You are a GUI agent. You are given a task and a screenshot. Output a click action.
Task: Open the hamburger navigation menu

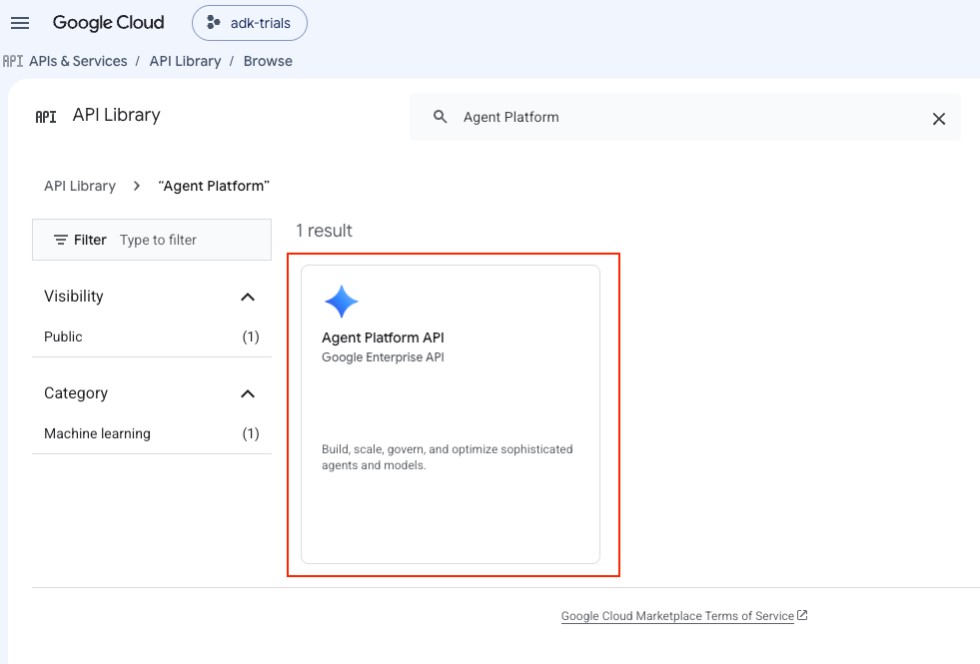(x=20, y=23)
